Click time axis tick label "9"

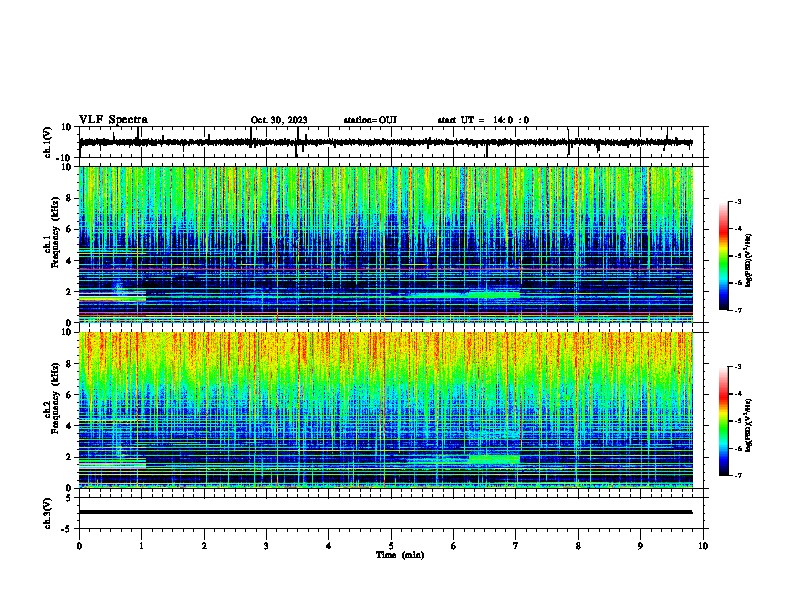pyautogui.click(x=640, y=546)
